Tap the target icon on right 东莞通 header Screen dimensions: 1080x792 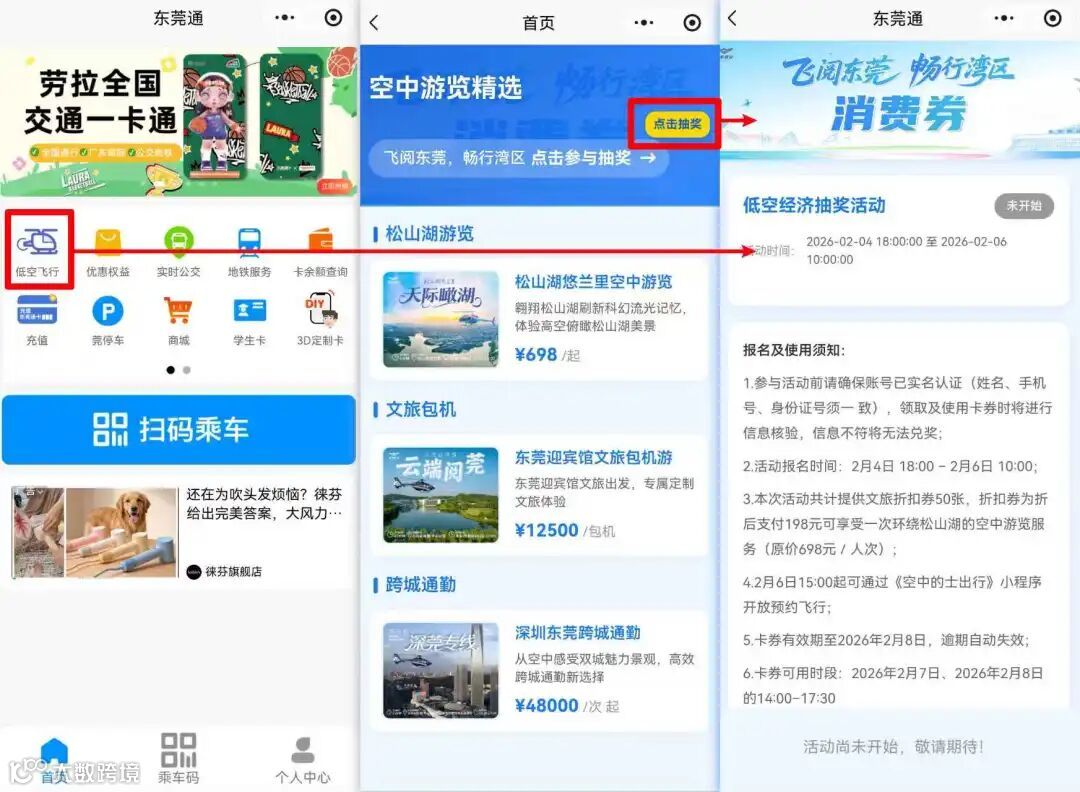1052,18
